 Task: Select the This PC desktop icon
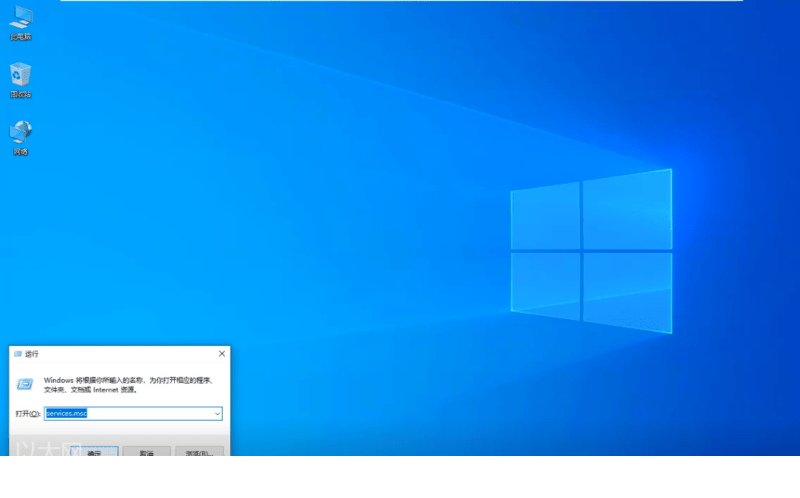(21, 17)
